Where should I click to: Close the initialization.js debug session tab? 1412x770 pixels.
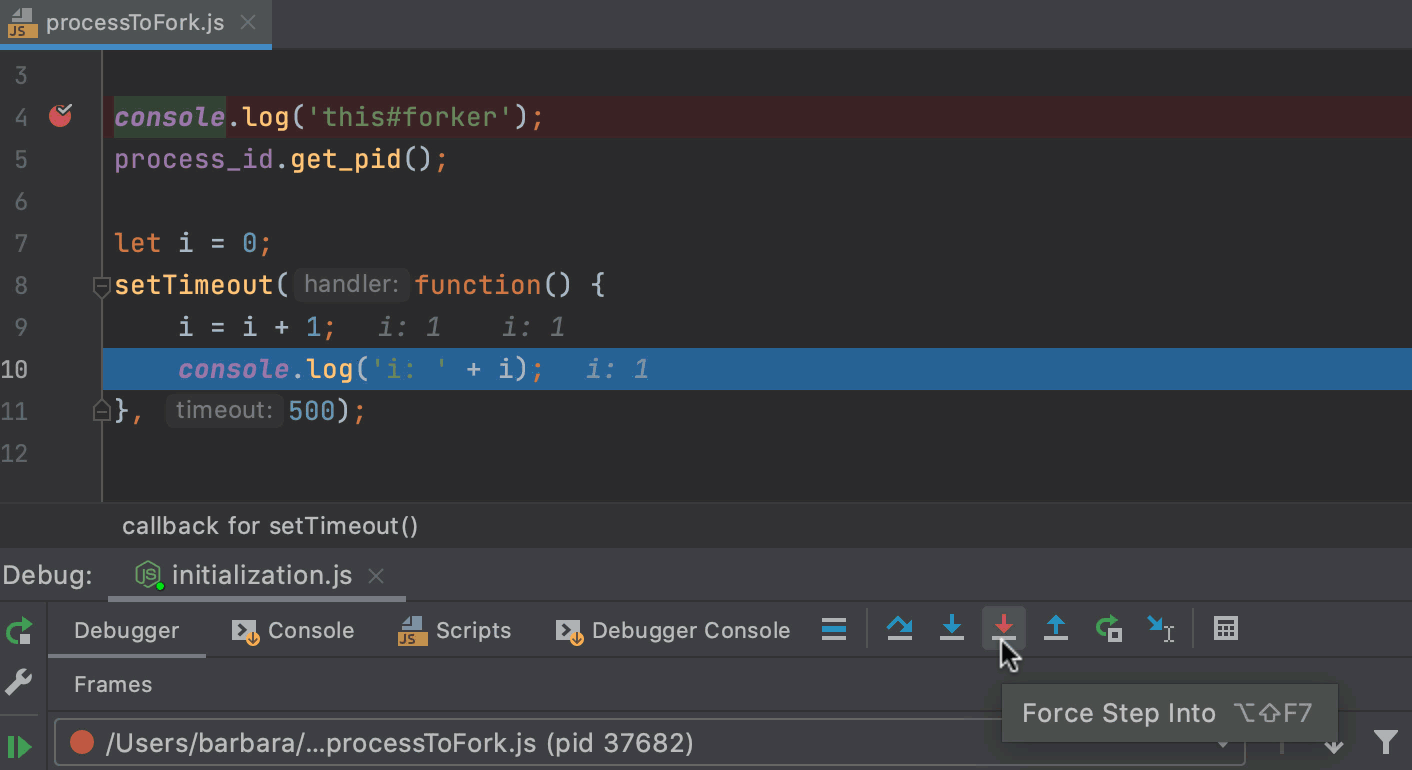376,576
